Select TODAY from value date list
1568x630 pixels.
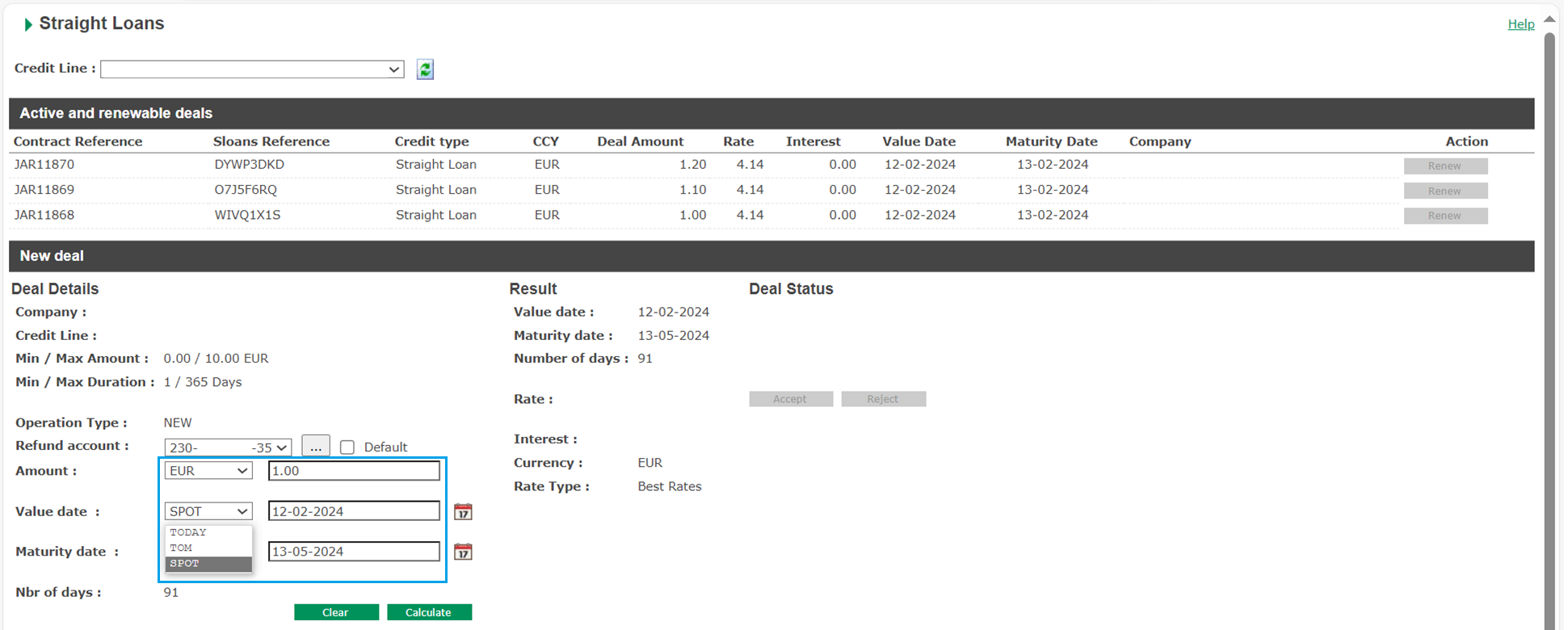click(188, 532)
